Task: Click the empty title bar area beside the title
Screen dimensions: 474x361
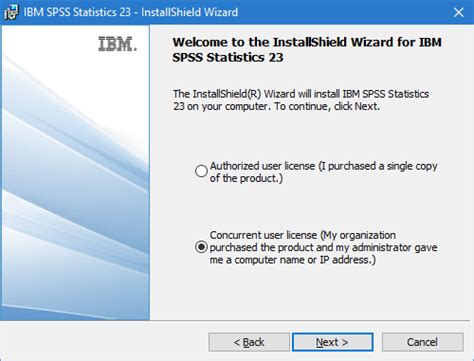Action: click(343, 12)
